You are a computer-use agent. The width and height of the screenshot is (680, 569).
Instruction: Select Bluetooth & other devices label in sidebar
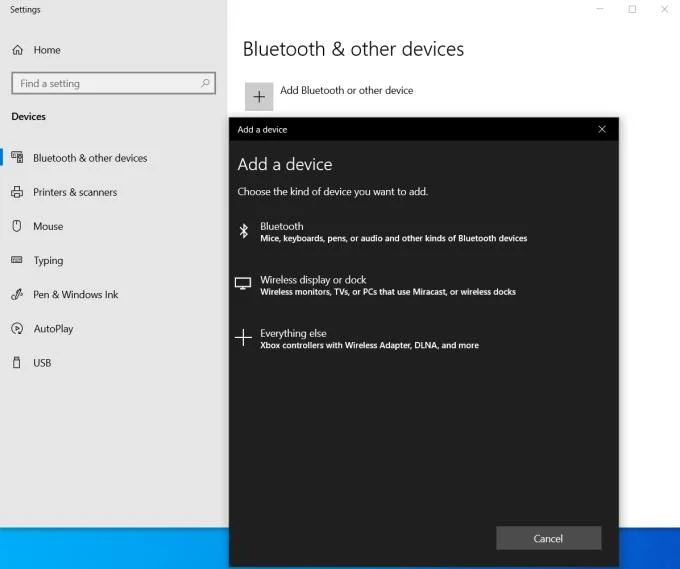90,158
